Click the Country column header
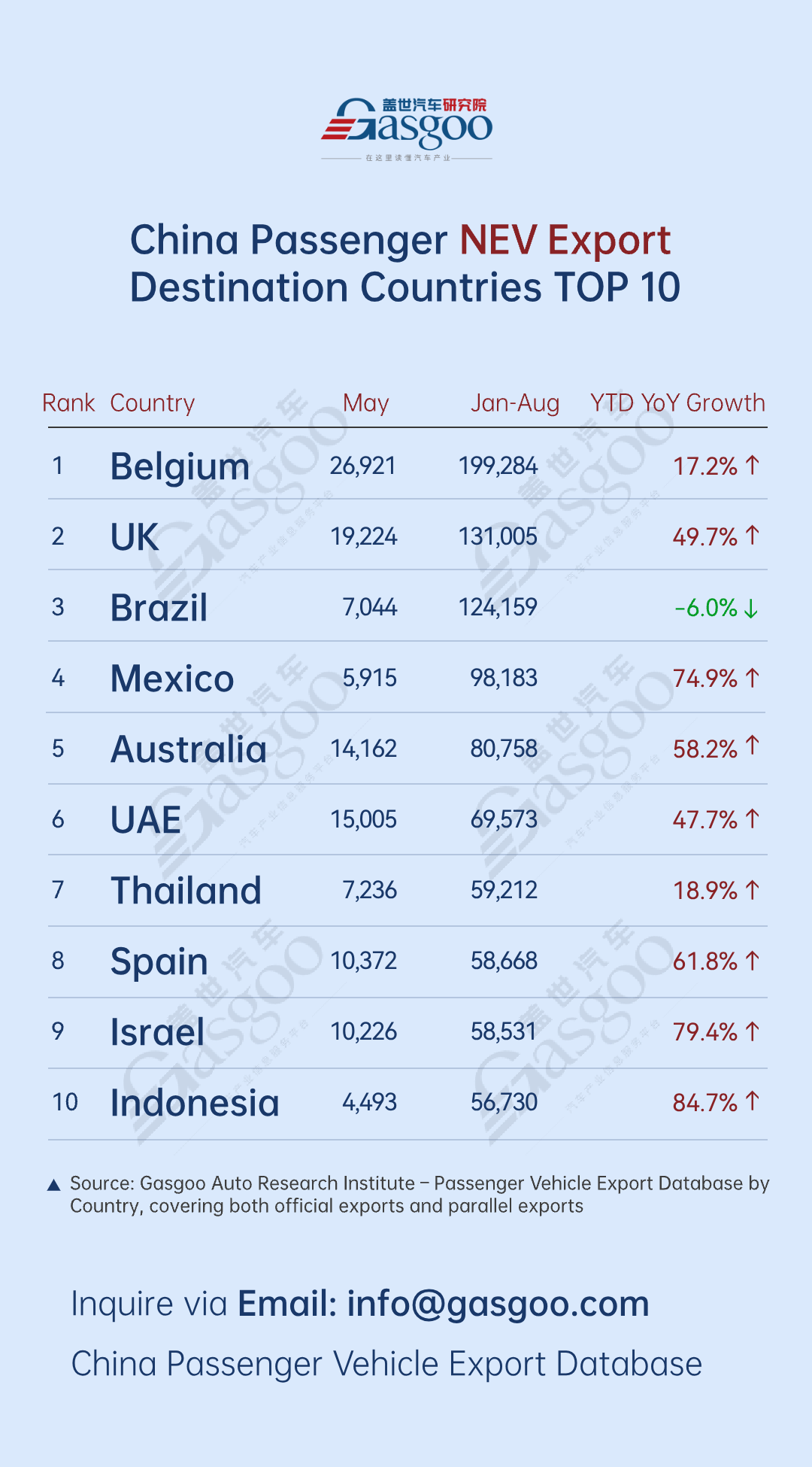The image size is (812, 1467). point(153,403)
